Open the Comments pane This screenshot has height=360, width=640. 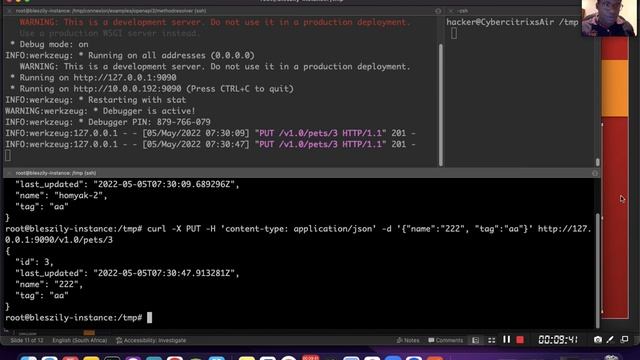[445, 340]
